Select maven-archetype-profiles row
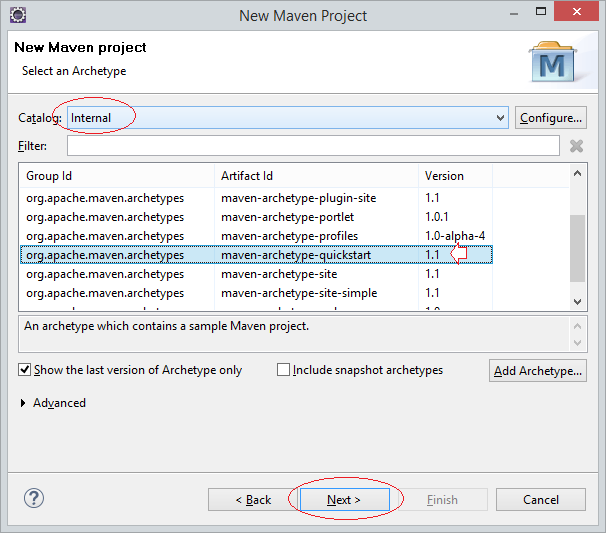 click(256, 236)
